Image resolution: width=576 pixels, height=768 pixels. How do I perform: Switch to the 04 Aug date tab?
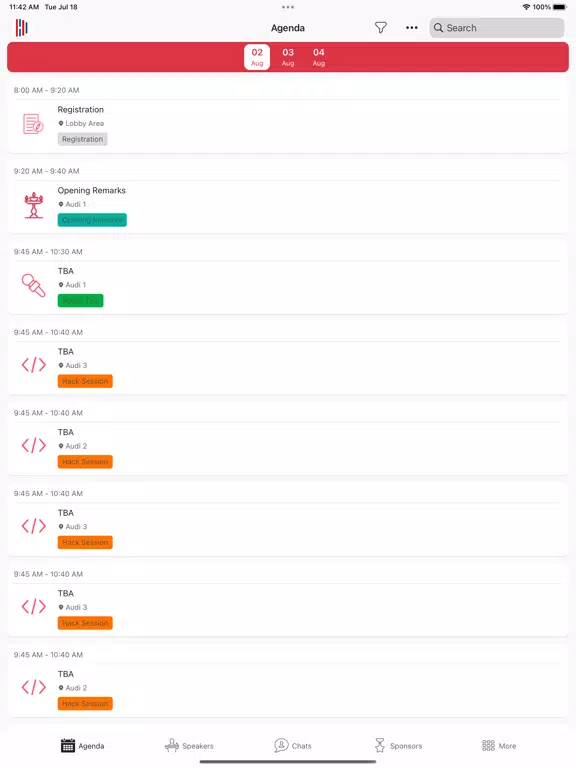(x=319, y=57)
